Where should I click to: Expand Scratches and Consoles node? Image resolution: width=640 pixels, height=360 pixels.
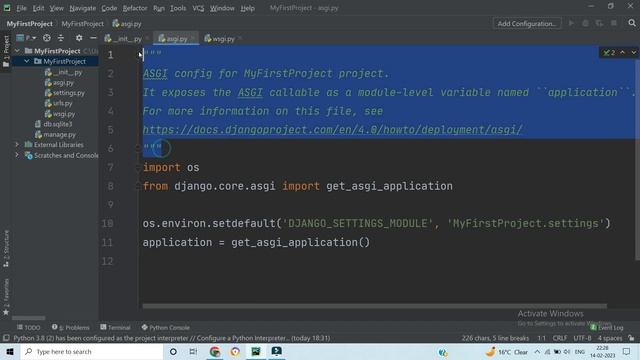[x=17, y=155]
